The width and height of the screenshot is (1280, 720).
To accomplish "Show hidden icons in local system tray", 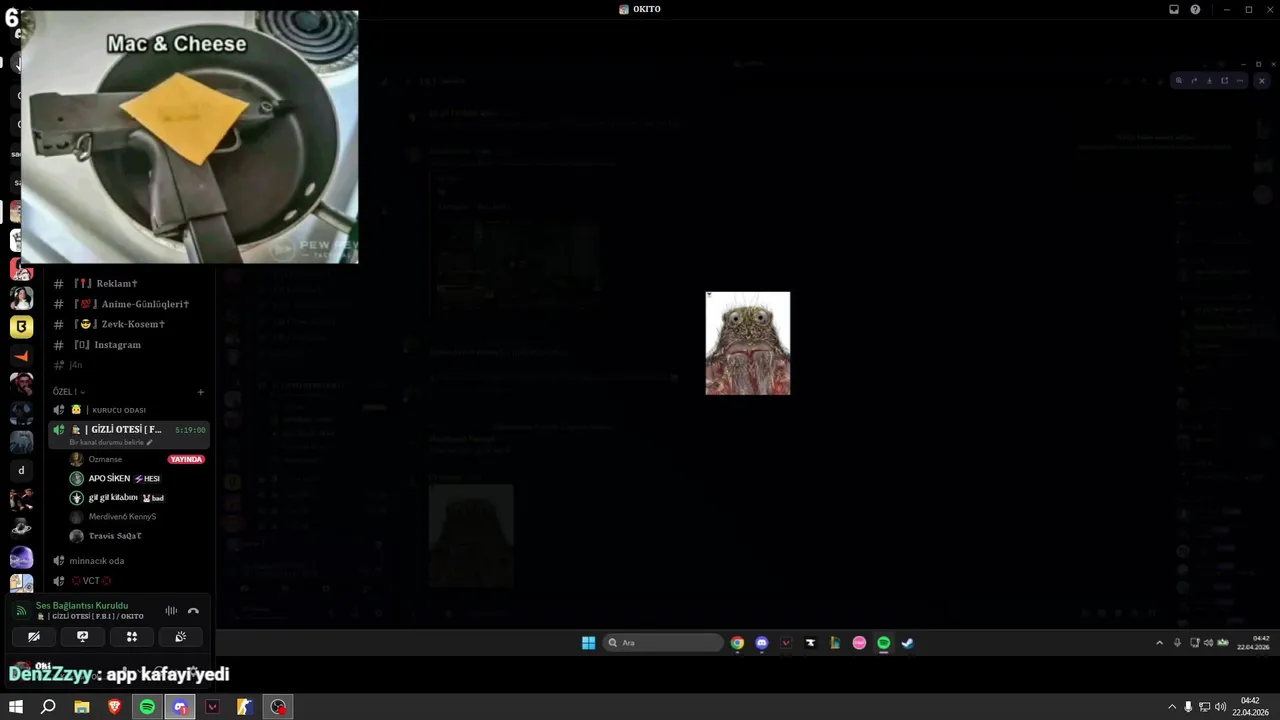I will (x=1171, y=707).
